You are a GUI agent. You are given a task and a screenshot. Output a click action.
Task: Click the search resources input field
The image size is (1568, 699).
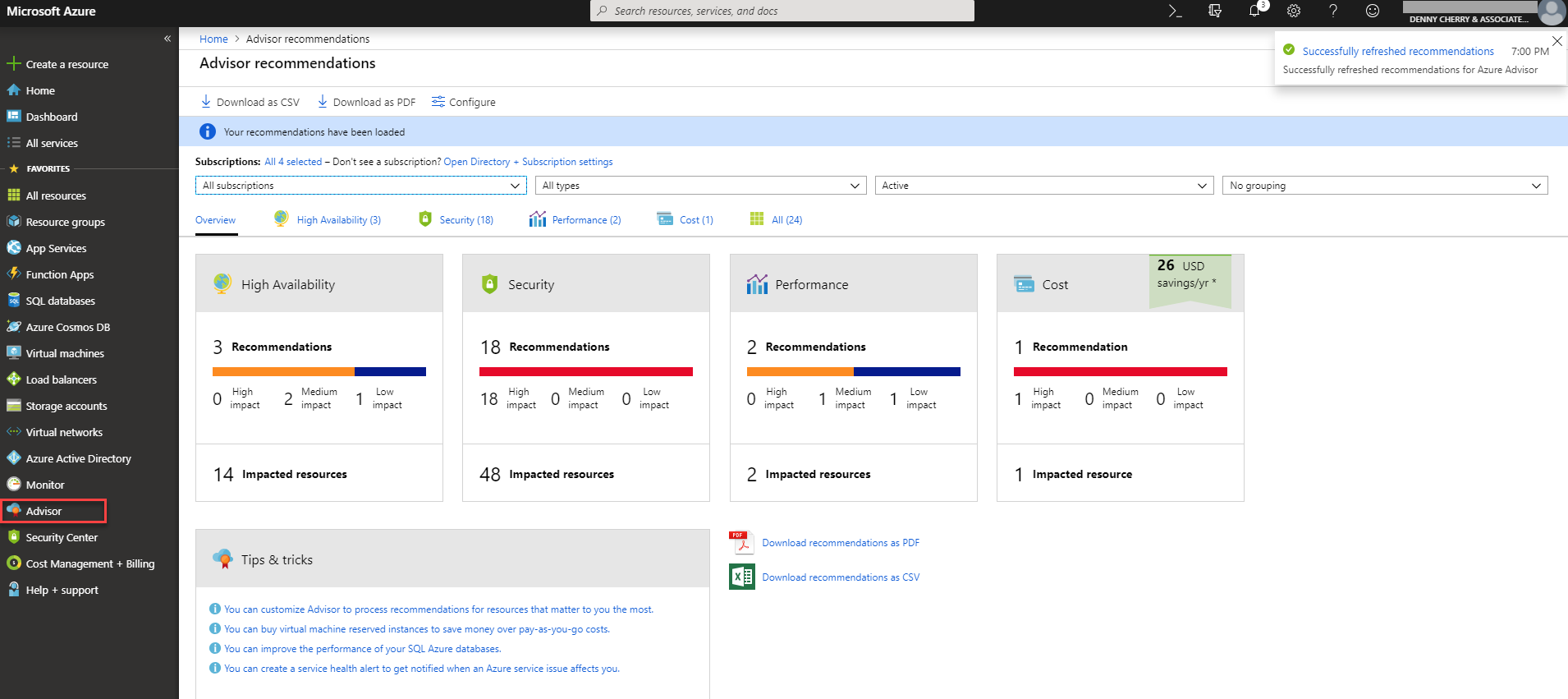pyautogui.click(x=782, y=11)
